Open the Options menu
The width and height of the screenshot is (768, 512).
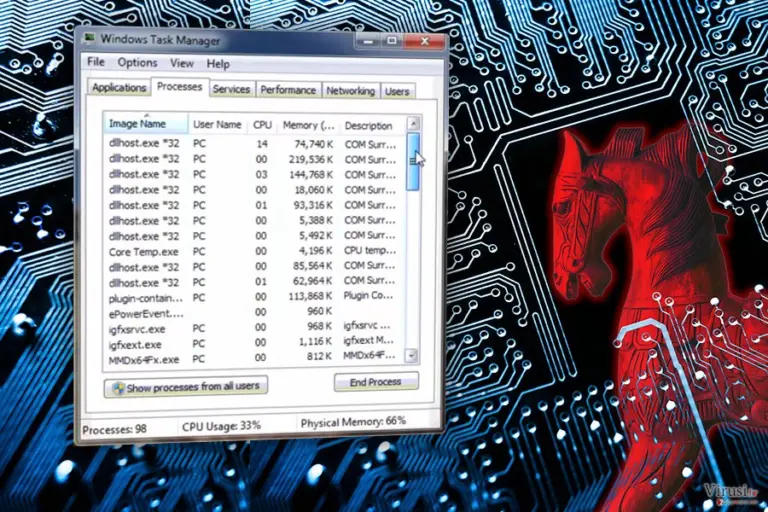coord(137,63)
